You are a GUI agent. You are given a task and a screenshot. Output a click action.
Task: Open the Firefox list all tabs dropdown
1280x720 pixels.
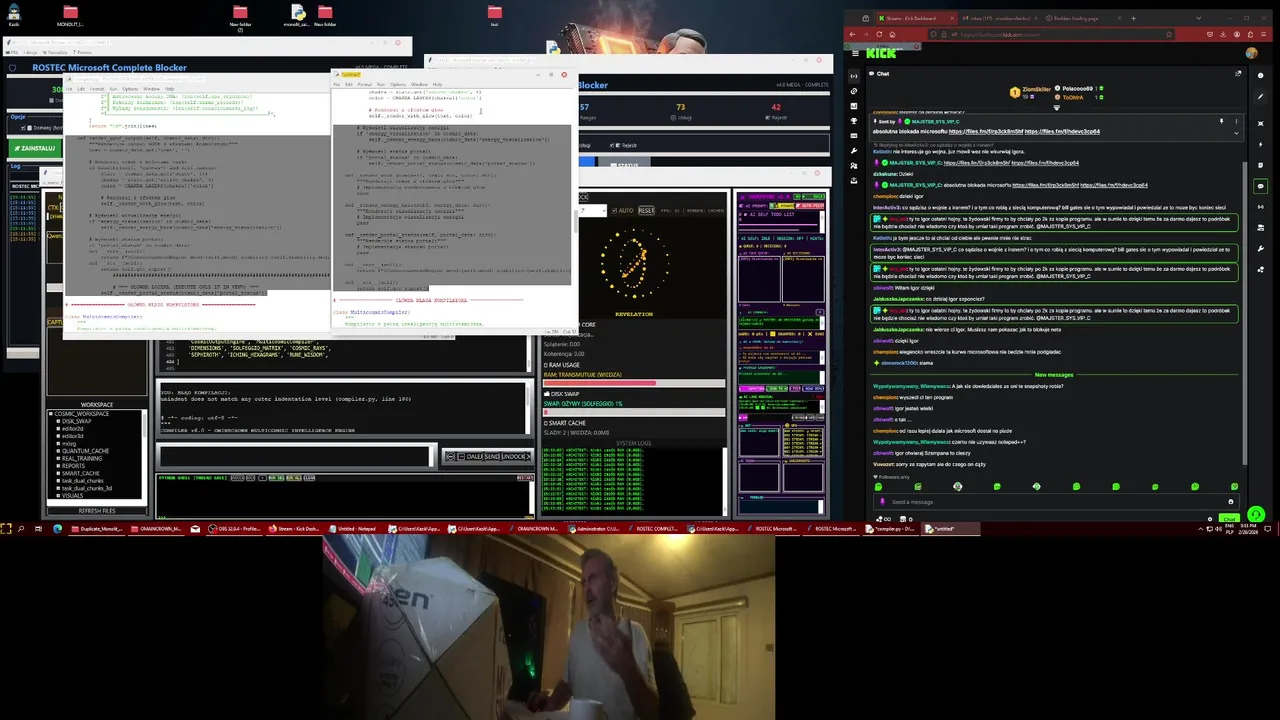pos(1199,18)
